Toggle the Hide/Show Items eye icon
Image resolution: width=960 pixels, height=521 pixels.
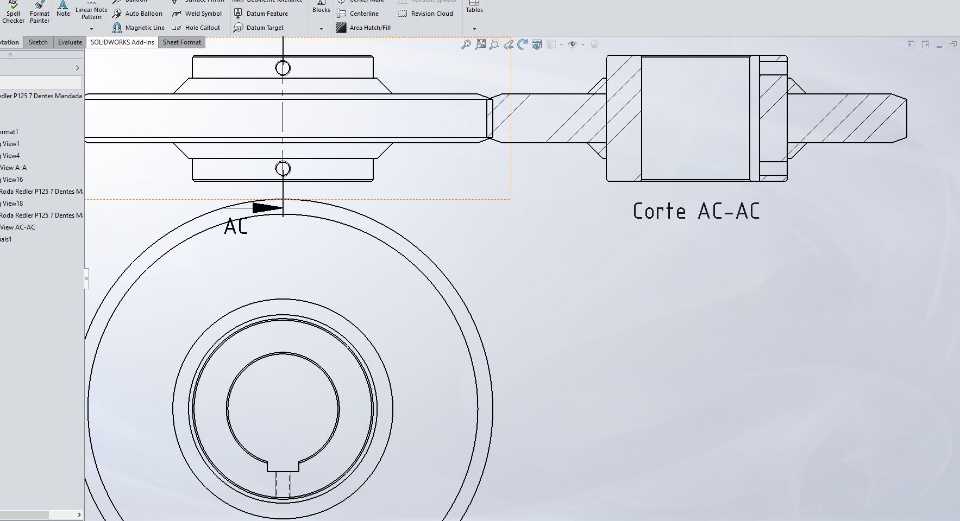point(572,44)
